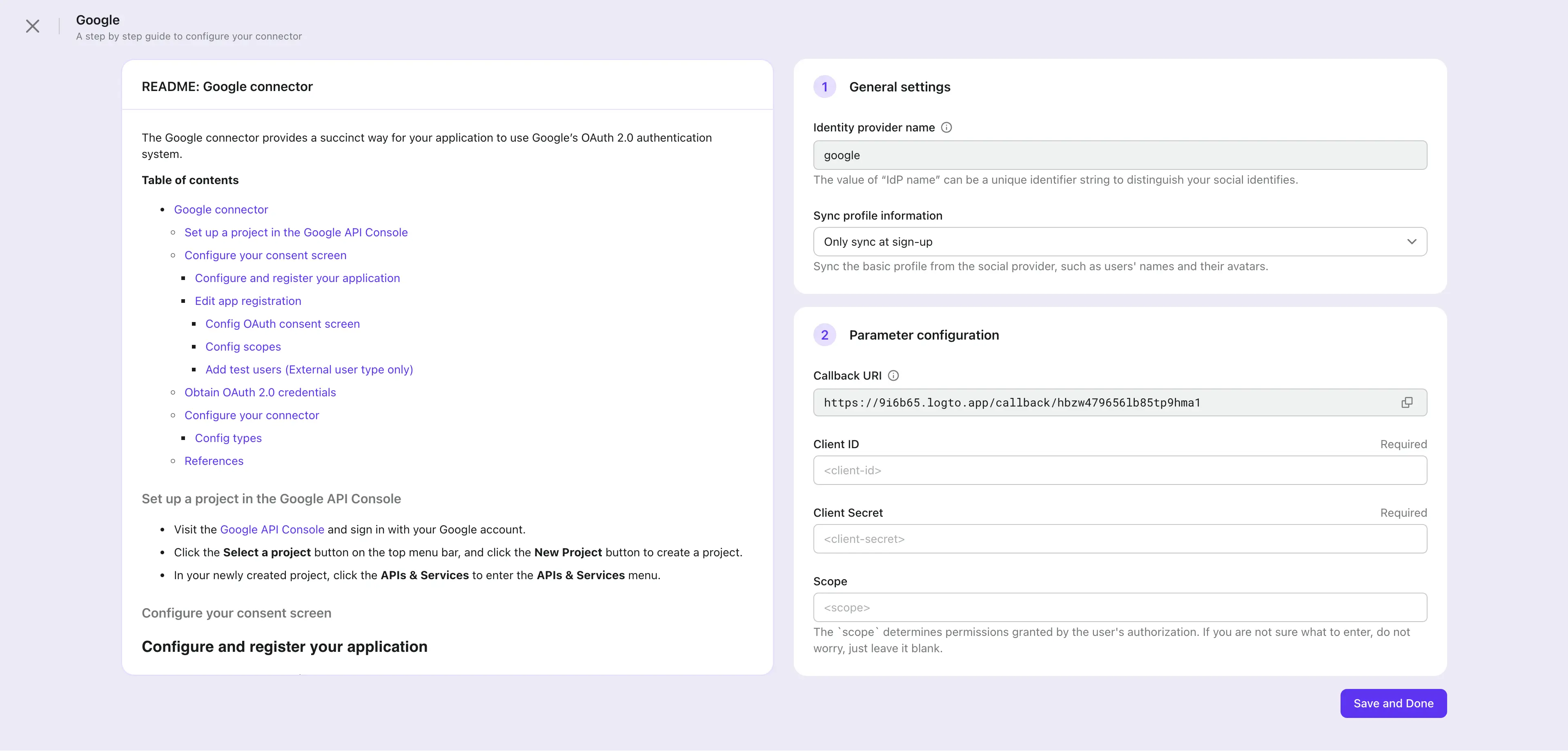Focus the Client Secret input field

pos(1119,539)
